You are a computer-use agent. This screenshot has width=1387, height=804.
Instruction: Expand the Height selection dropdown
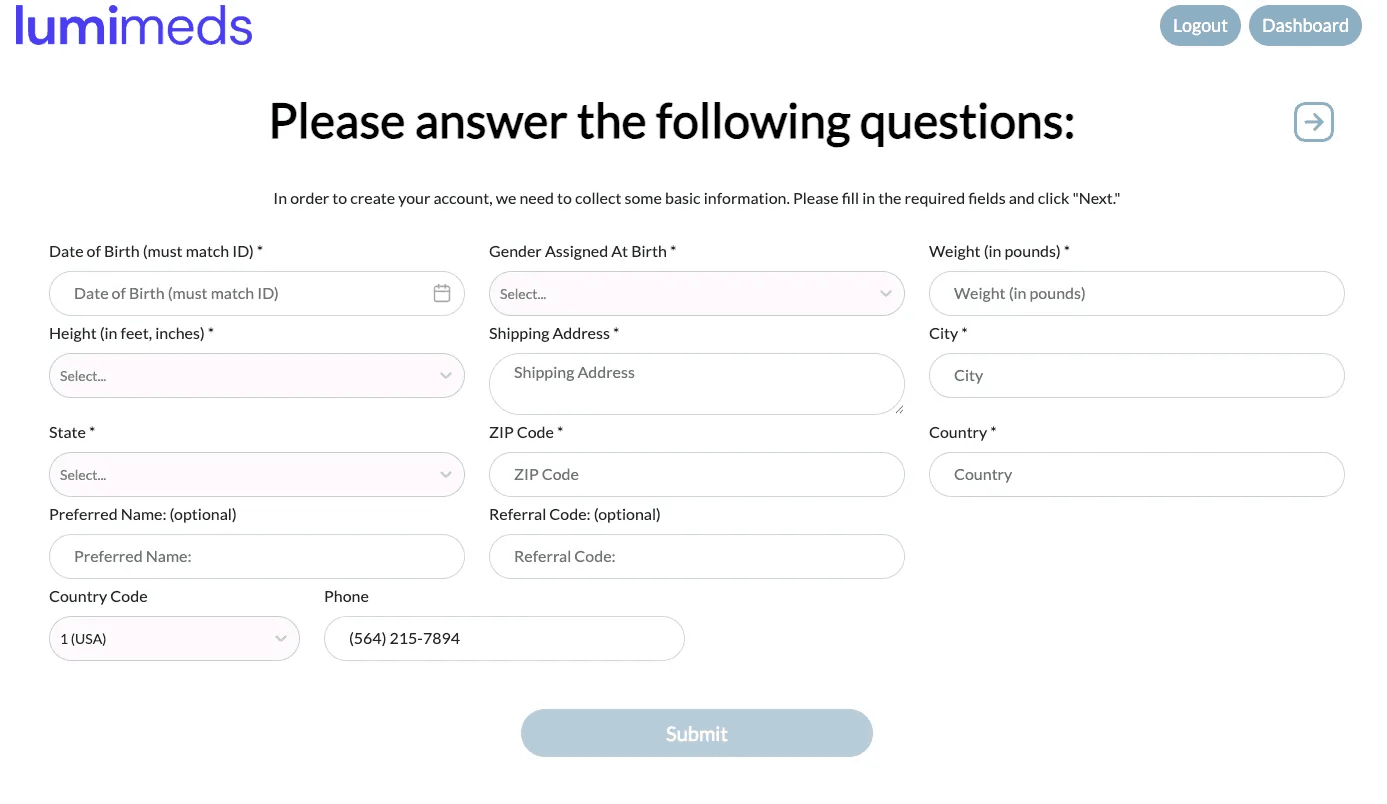[x=256, y=376]
